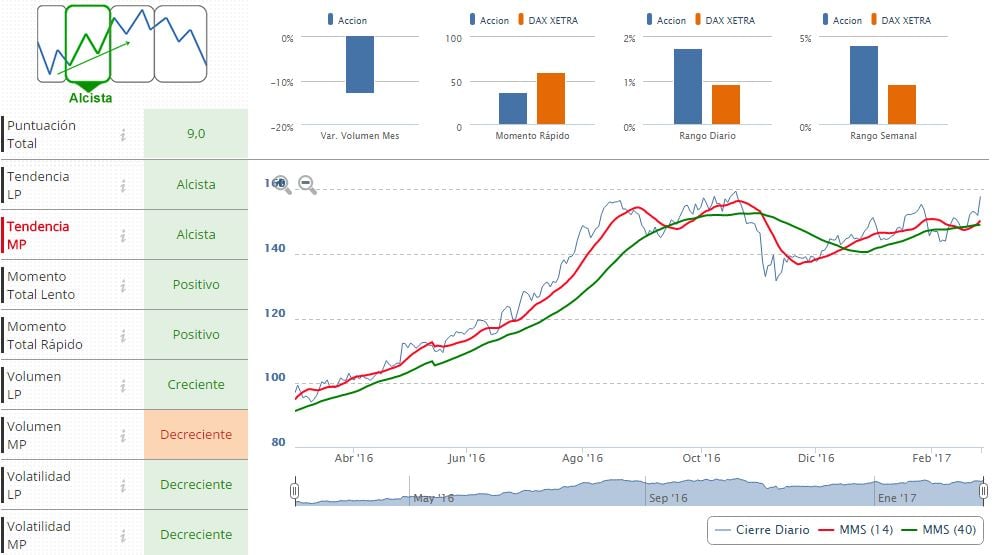
Task: Click info icon beside Tendencia MP
Action: point(123,235)
